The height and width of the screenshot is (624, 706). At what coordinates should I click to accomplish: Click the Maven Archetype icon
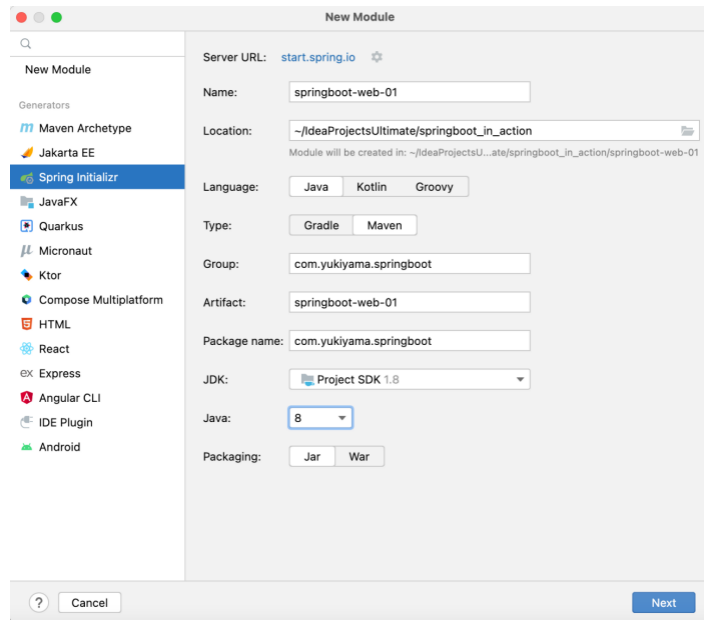tap(27, 128)
